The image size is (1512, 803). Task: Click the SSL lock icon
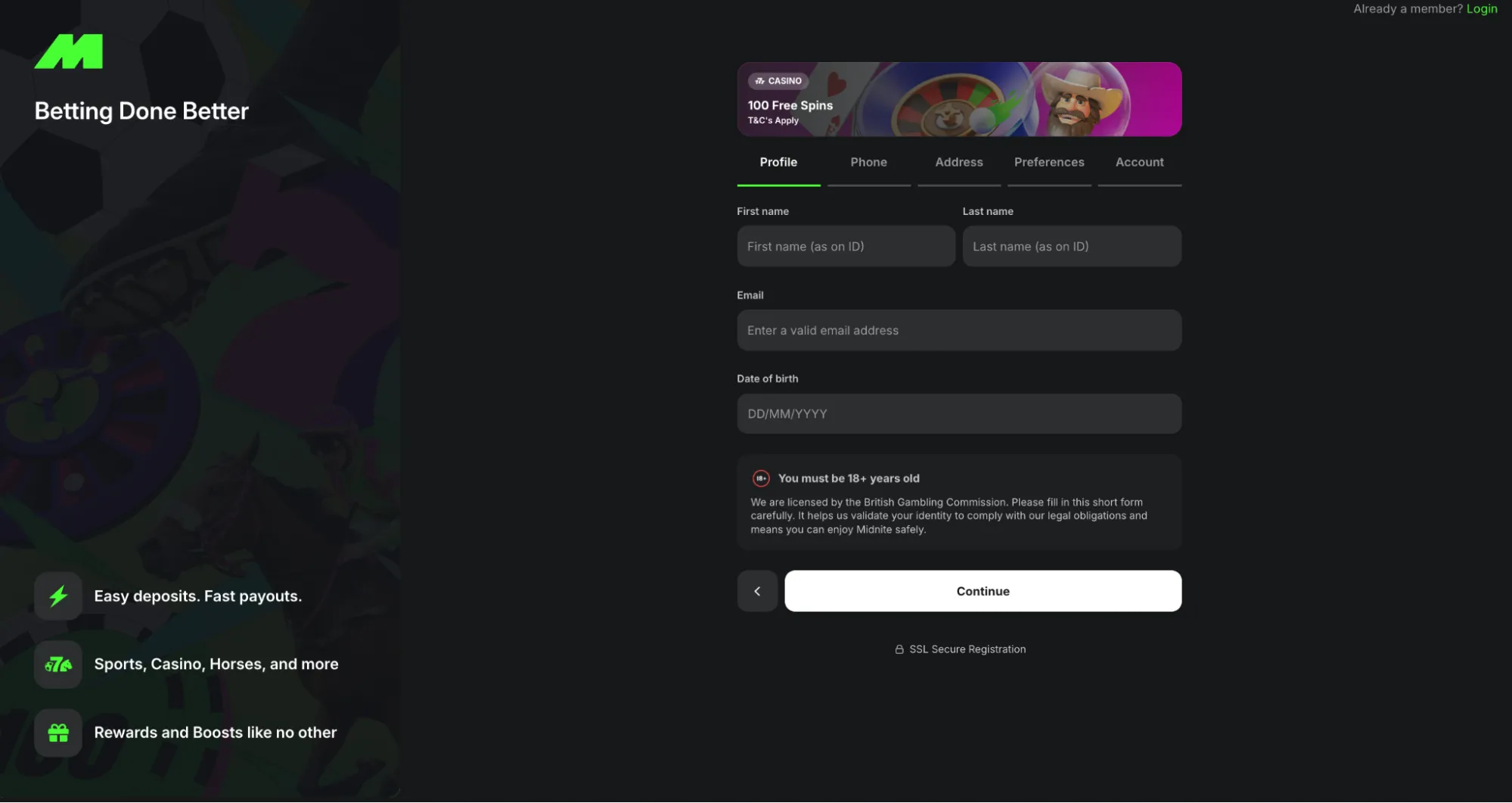pos(899,649)
